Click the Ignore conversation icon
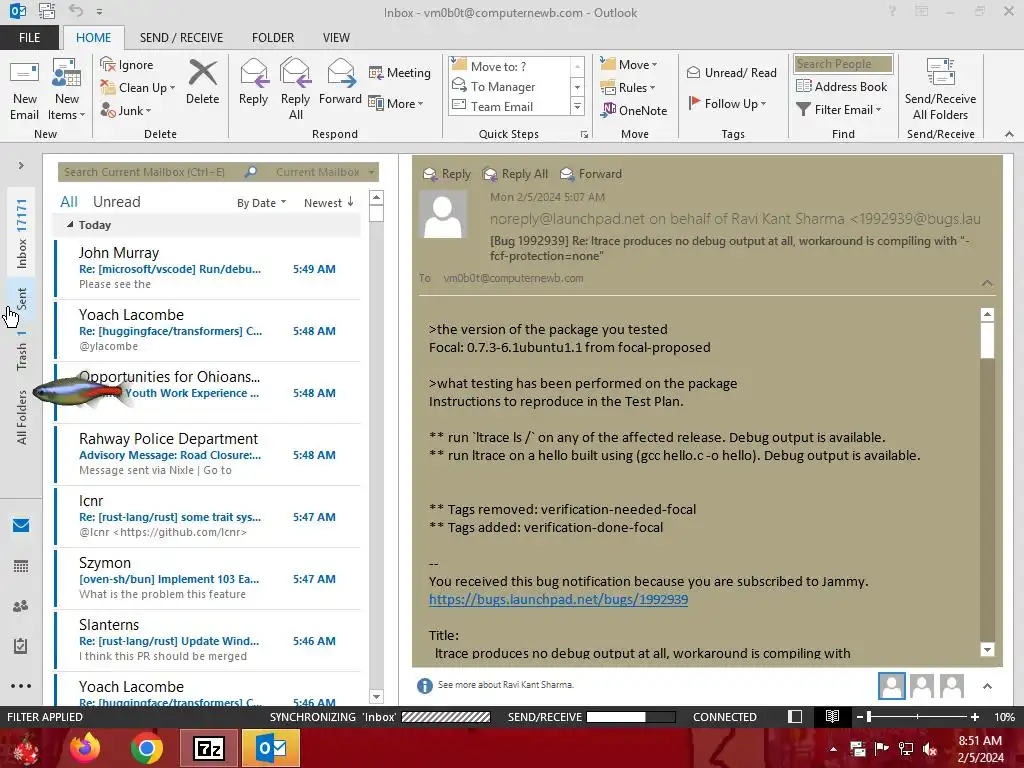1024x768 pixels. point(127,65)
